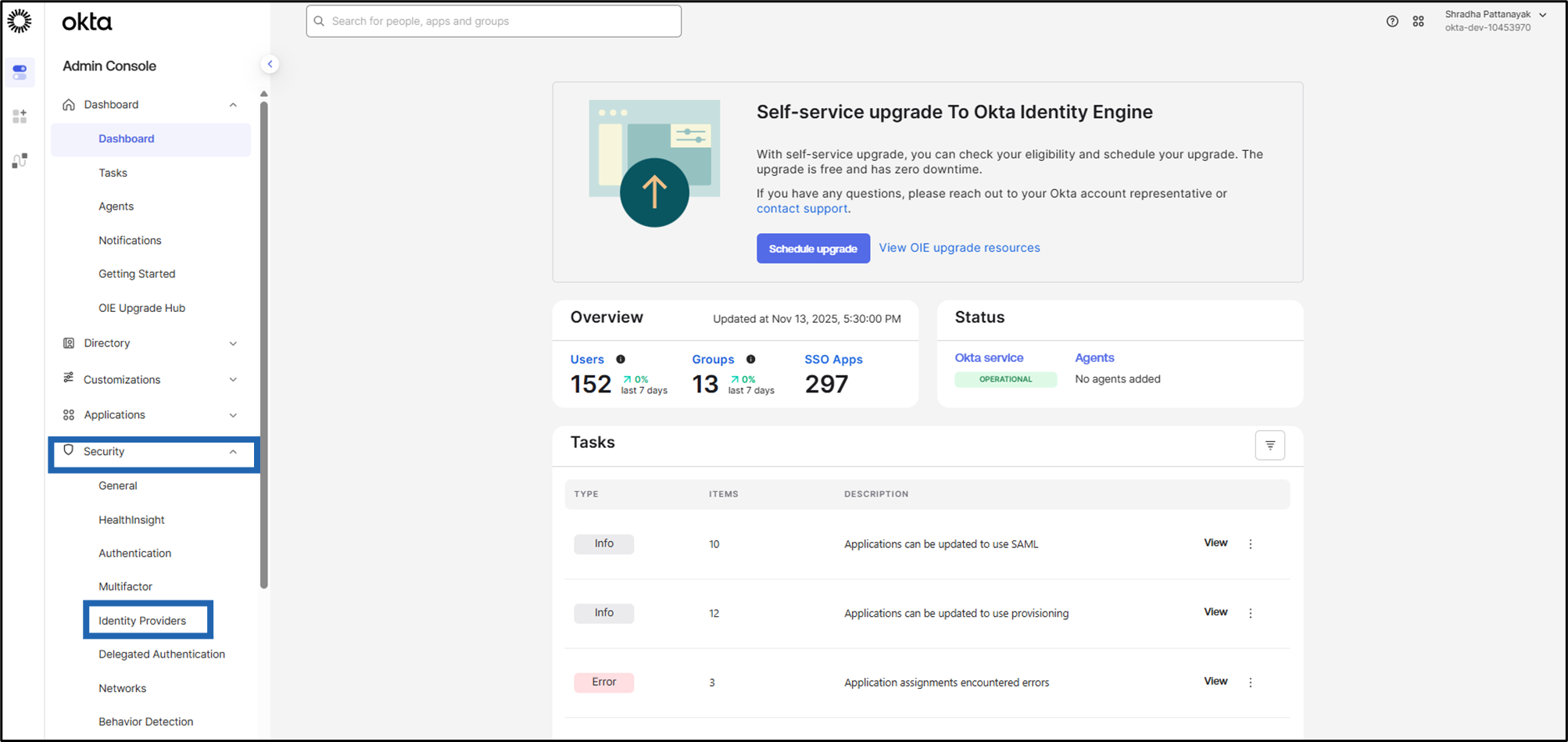Open the add-apps grid icon in left rail
The image size is (1568, 742).
click(x=20, y=116)
